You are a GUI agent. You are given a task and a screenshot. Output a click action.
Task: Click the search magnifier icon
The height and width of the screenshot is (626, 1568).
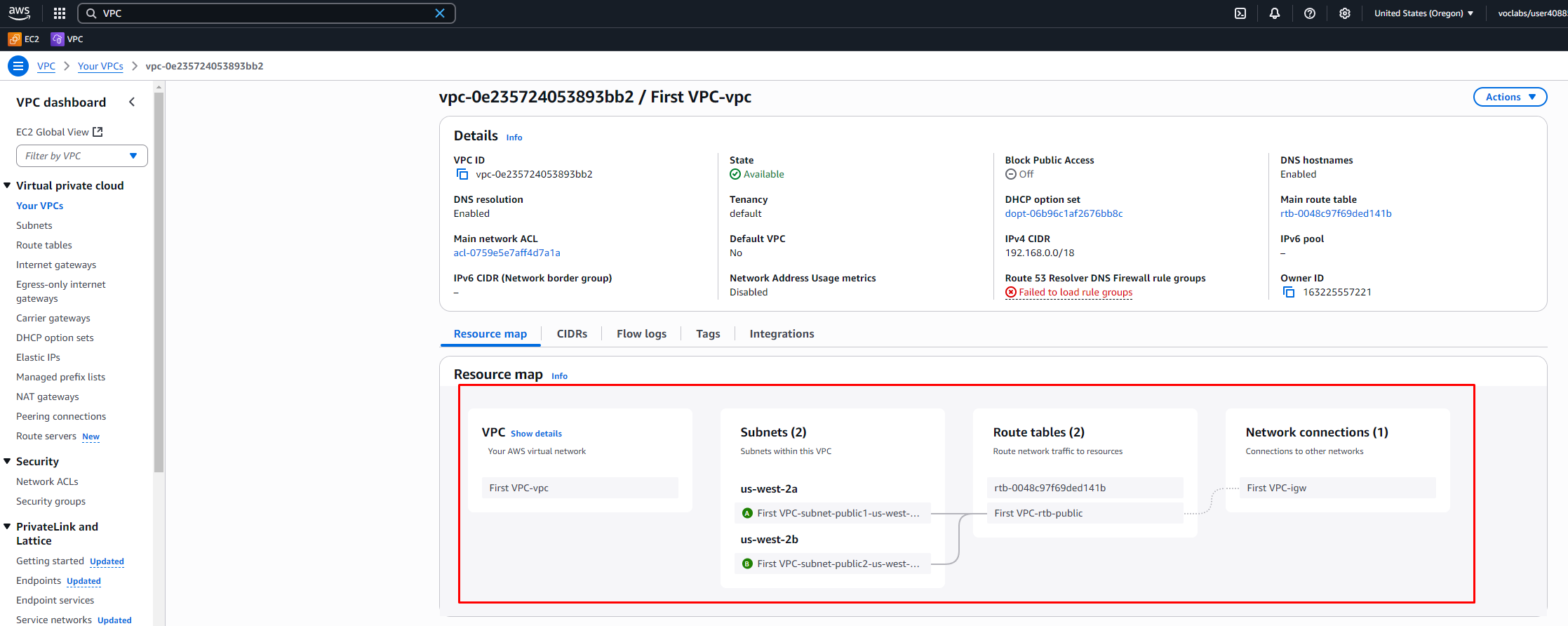(x=91, y=13)
